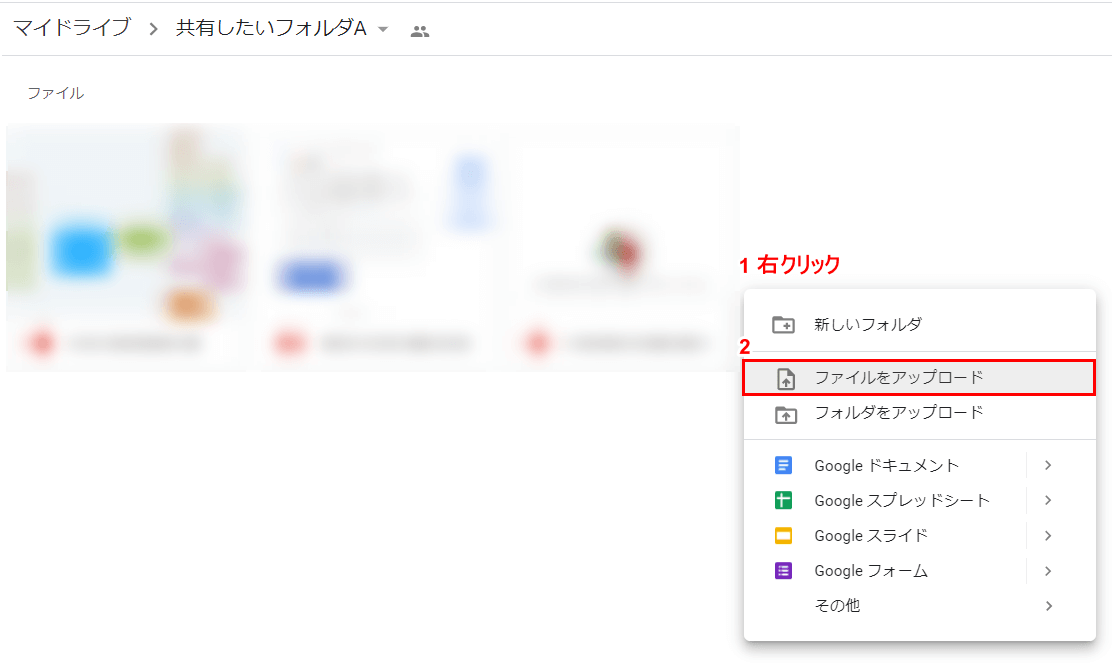1112x666 pixels.
Task: Expand the Google フォーム submenu arrow
Action: click(1047, 571)
